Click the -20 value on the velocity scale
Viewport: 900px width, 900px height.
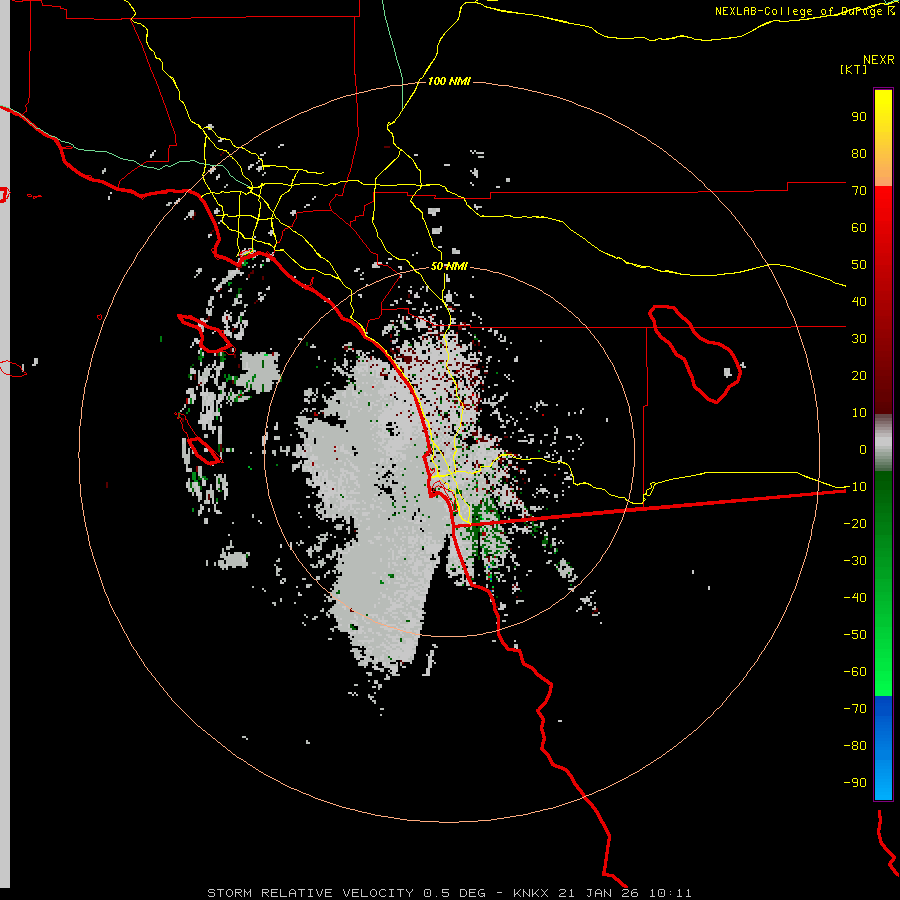855,523
